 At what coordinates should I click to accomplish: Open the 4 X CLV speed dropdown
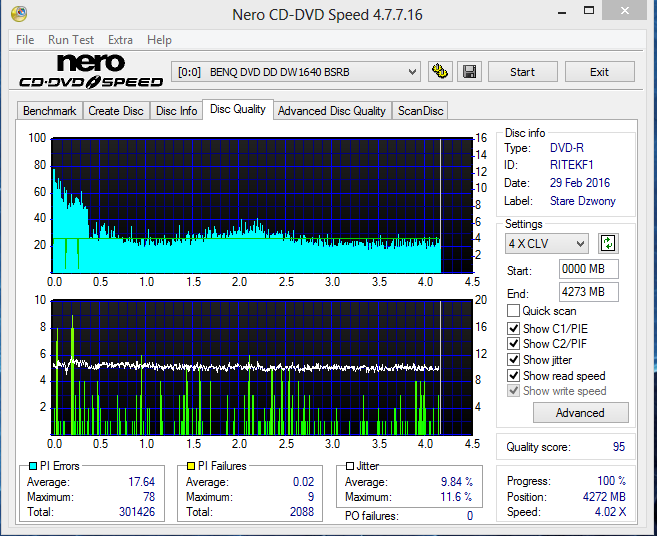(x=580, y=243)
